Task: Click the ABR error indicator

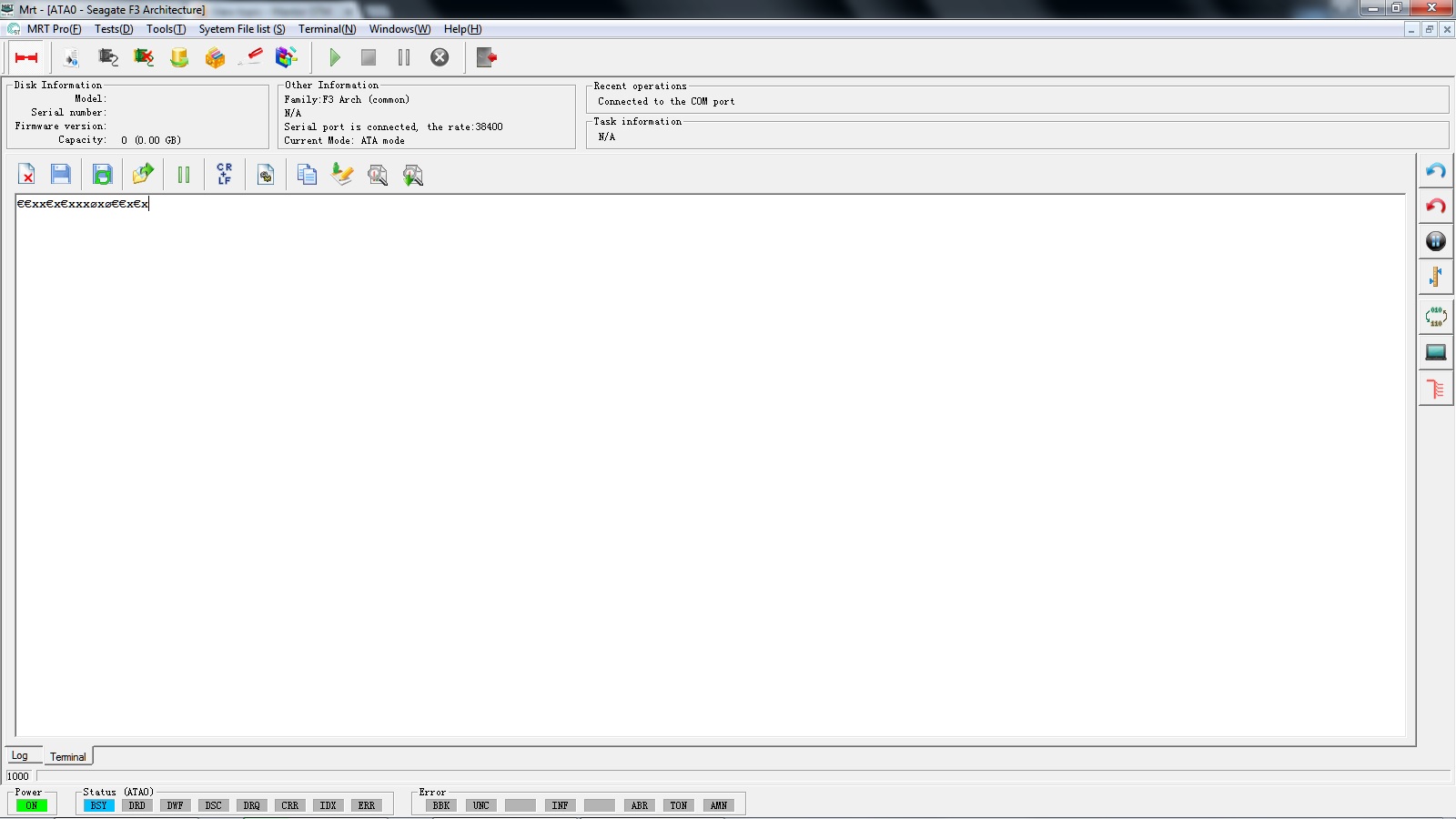Action: (x=640, y=805)
